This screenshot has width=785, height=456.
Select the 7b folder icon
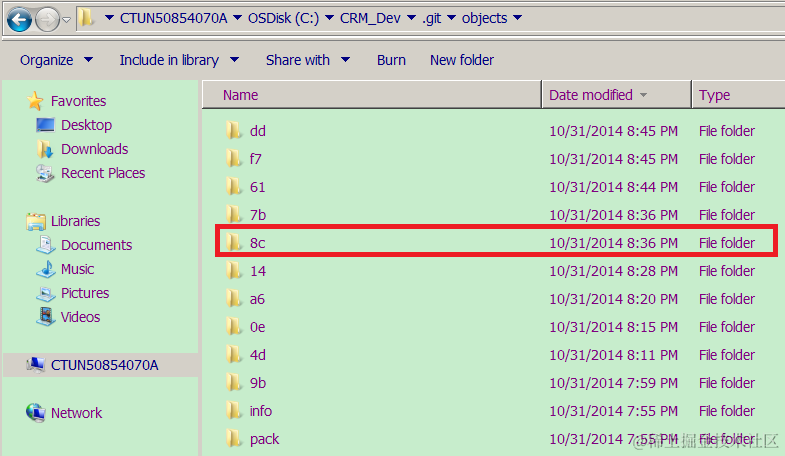(x=233, y=215)
